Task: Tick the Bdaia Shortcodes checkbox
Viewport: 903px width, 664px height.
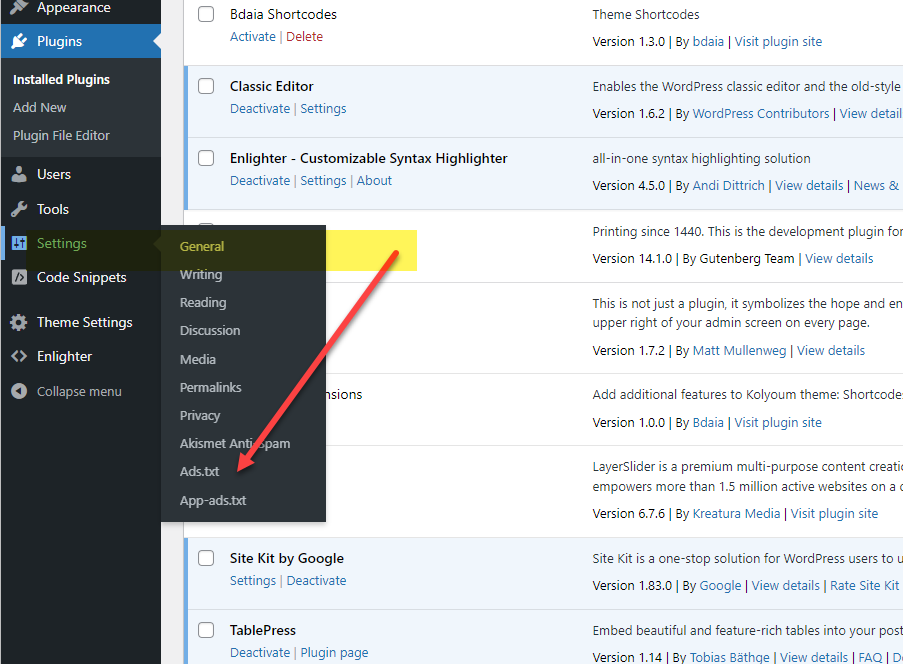Action: click(206, 14)
